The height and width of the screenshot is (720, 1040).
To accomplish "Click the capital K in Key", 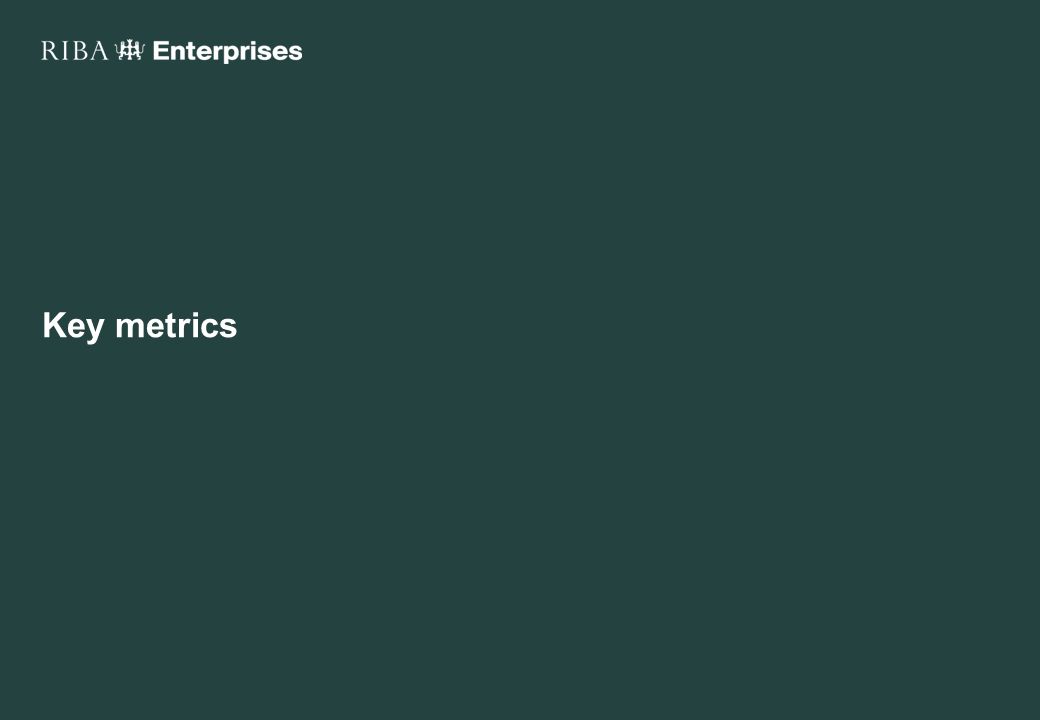I will 55,324.
